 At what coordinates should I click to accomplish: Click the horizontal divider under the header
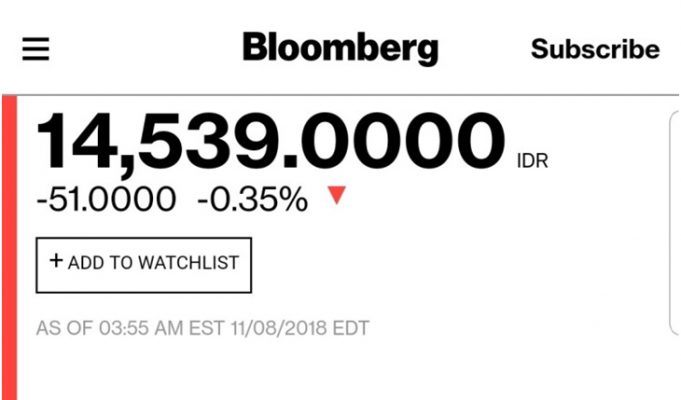click(340, 94)
